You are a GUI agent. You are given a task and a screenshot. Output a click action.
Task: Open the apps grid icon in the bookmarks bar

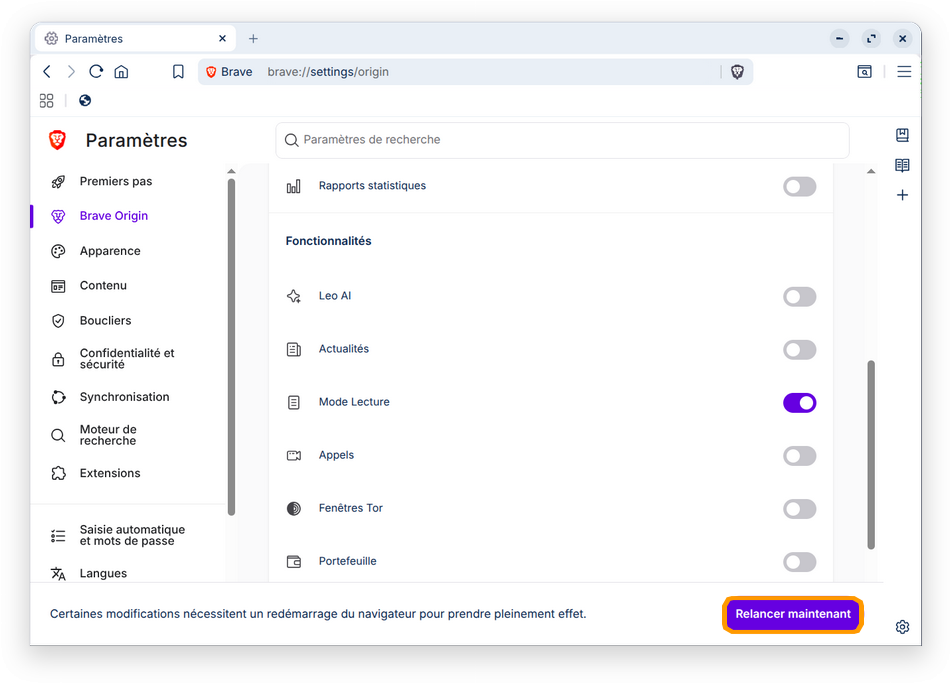(47, 101)
